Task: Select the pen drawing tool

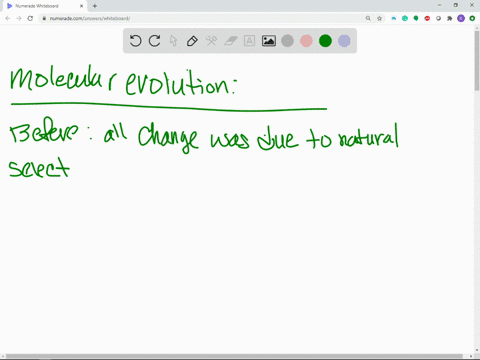Action: pyautogui.click(x=192, y=41)
